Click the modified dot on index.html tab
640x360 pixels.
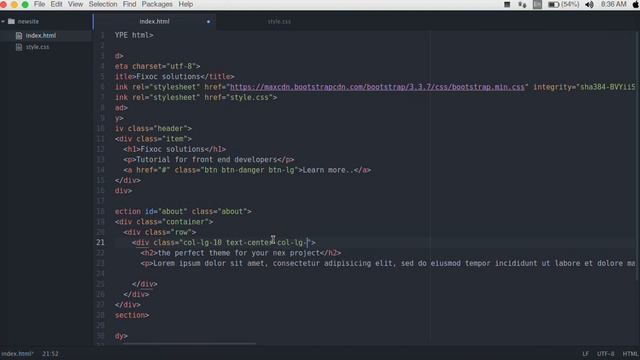[x=208, y=22]
